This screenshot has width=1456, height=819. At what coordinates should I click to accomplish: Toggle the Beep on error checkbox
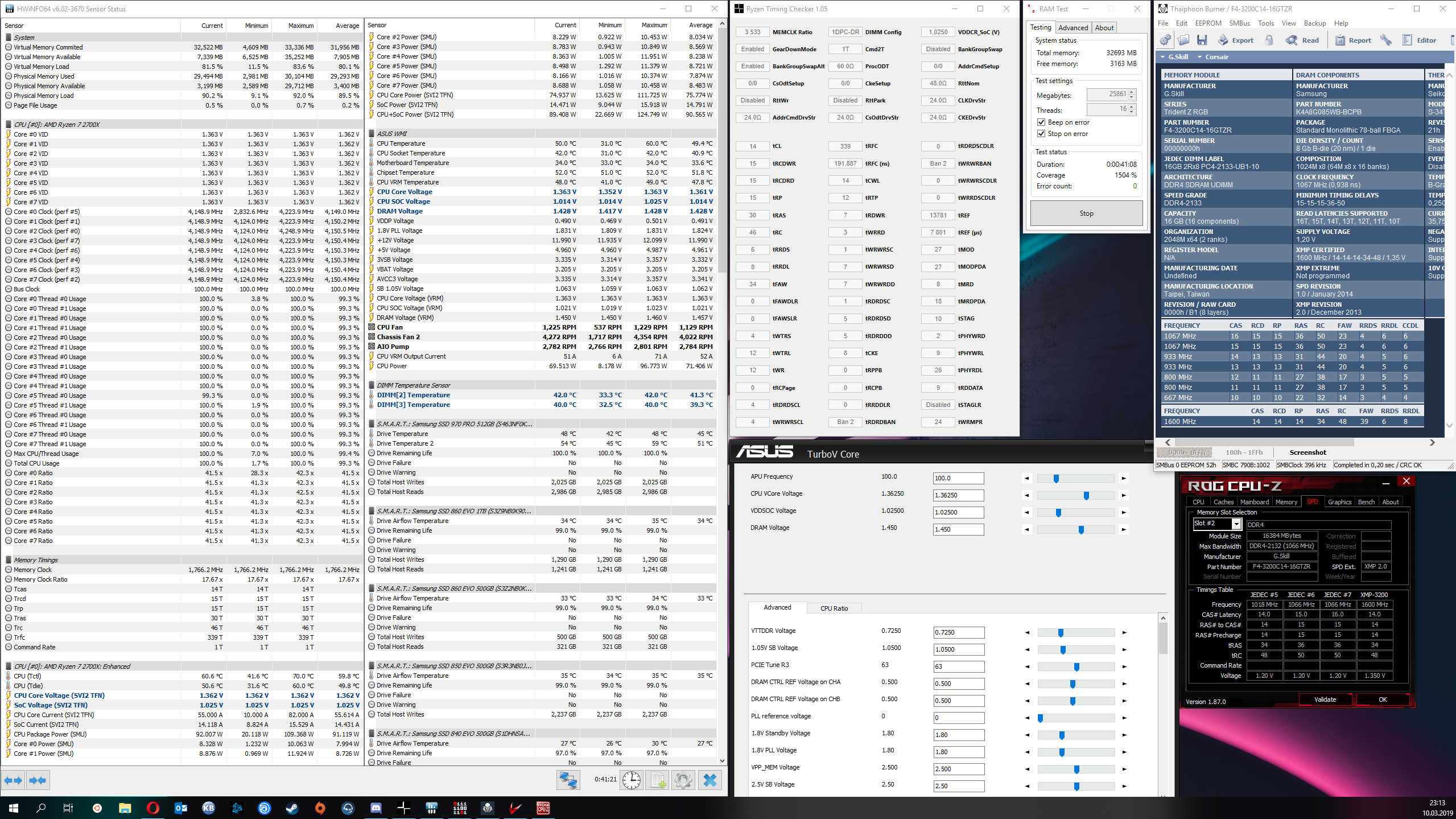point(1041,122)
